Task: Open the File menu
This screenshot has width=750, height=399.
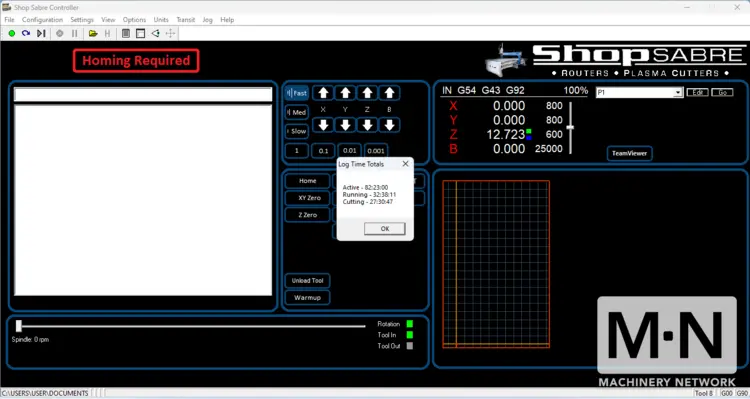Action: click(x=10, y=20)
